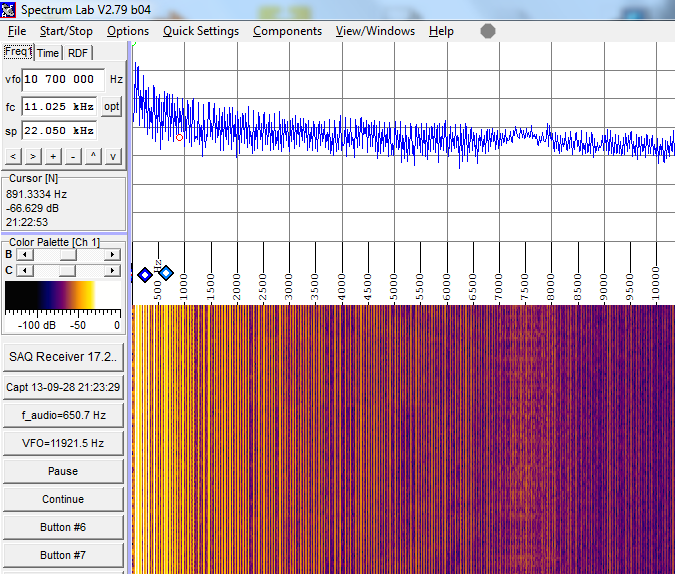Click the dark blue diamond frequency marker
This screenshot has width=675, height=574.
(x=144, y=274)
